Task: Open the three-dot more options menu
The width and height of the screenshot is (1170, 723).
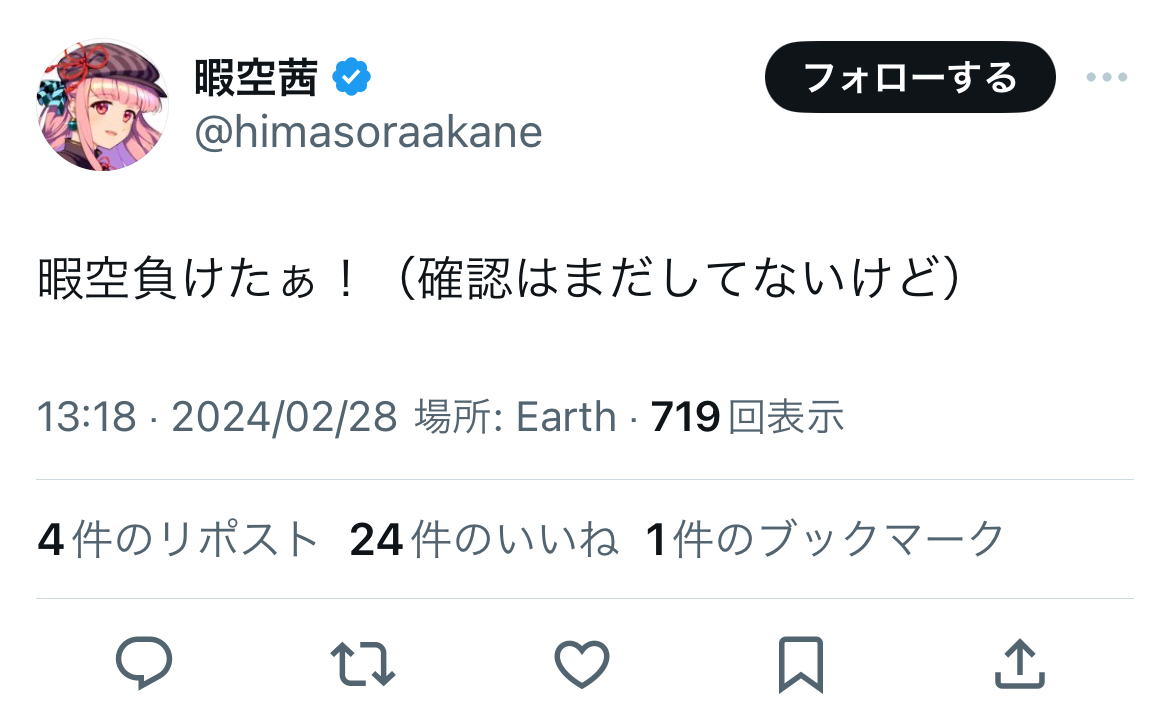Action: (x=1107, y=78)
